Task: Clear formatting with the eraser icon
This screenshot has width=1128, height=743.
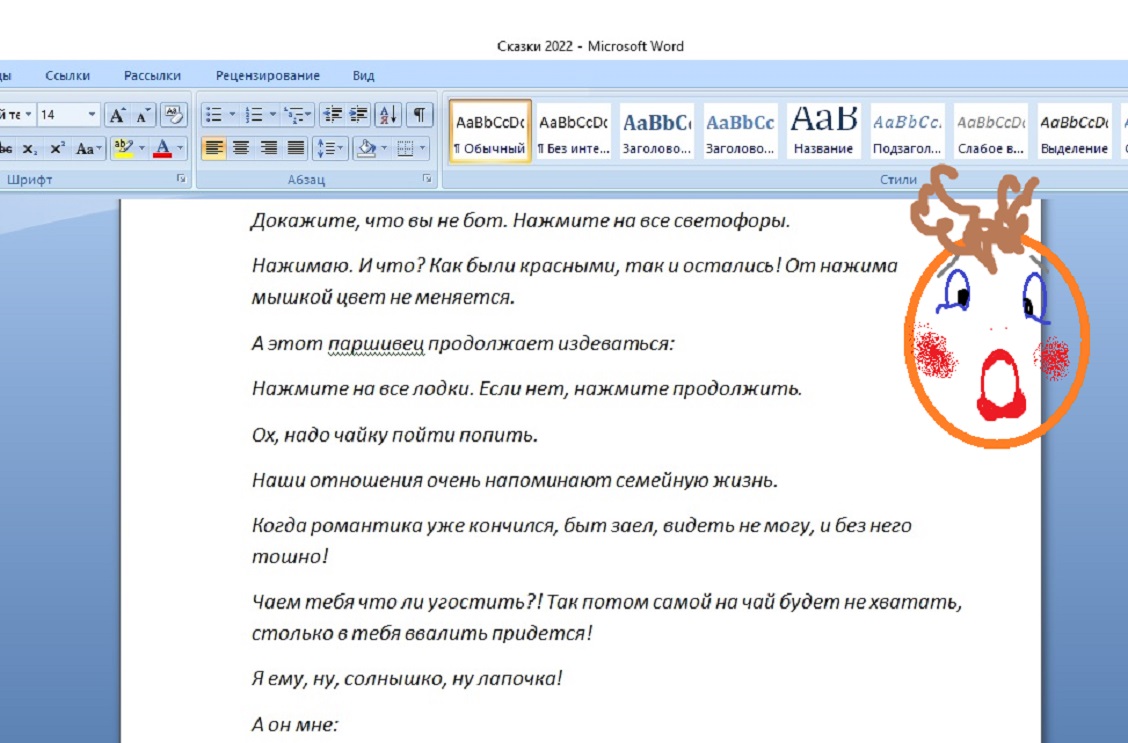Action: (173, 115)
